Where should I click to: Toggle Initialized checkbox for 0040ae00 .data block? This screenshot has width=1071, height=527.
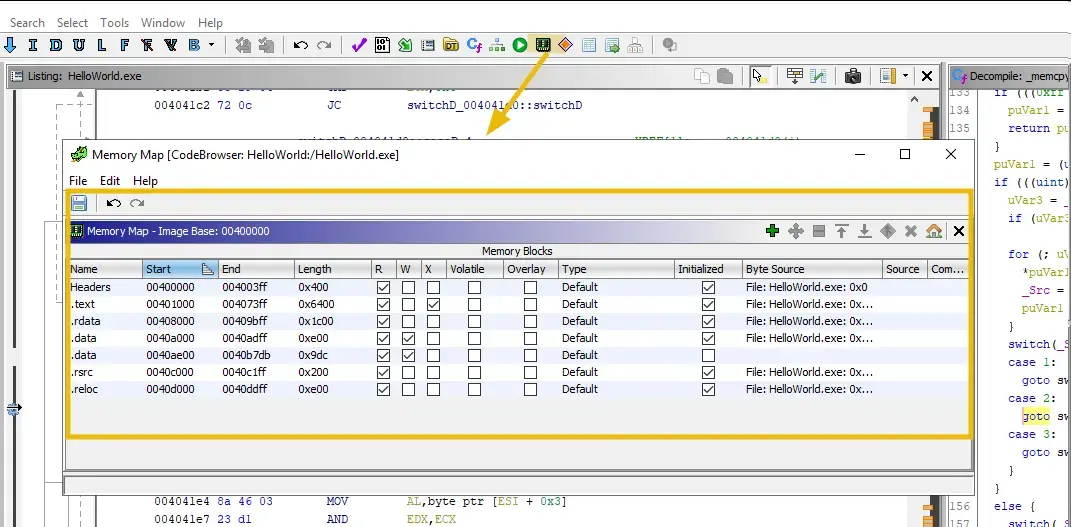pos(708,356)
